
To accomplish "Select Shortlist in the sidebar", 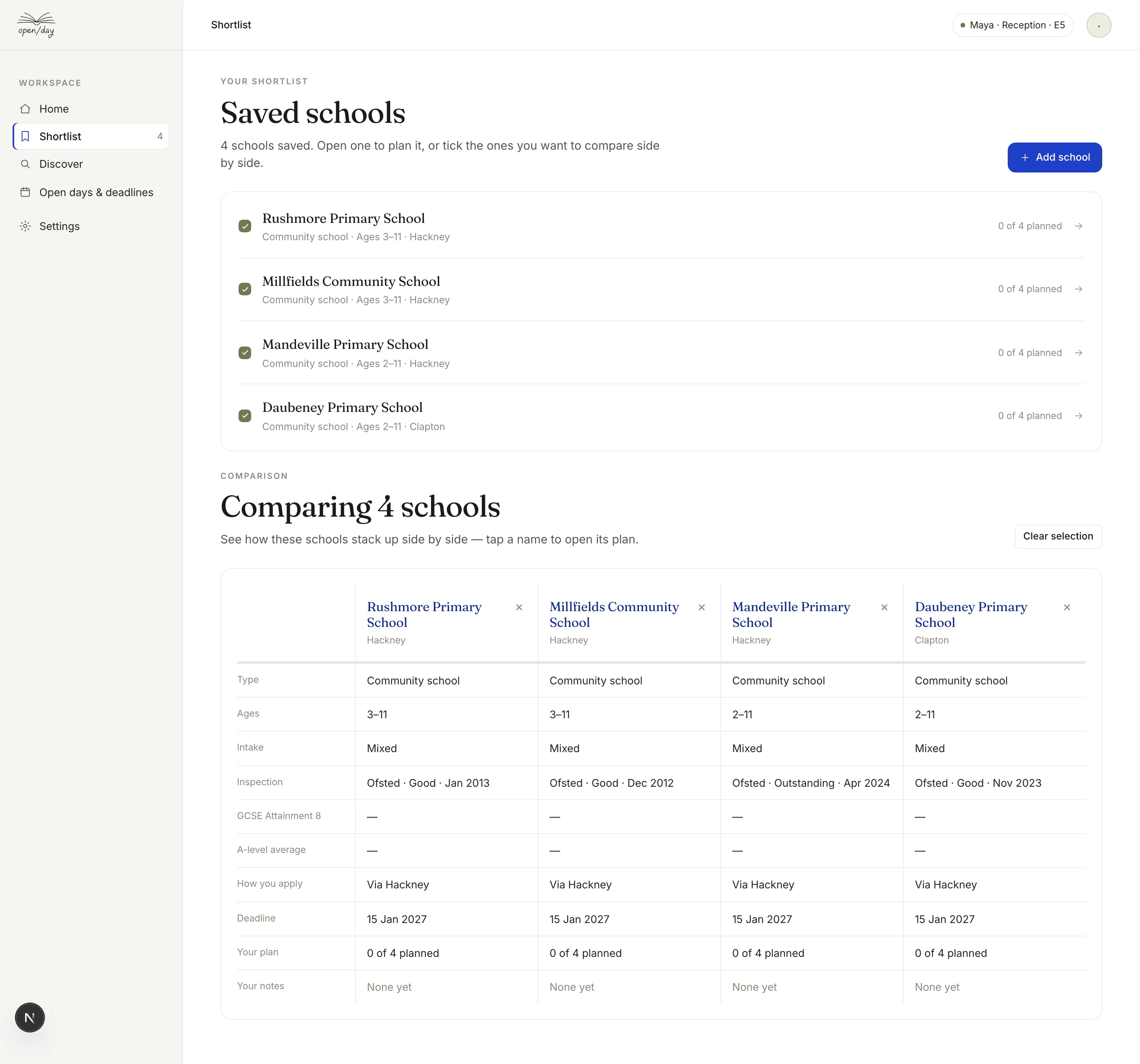I will coord(91,137).
